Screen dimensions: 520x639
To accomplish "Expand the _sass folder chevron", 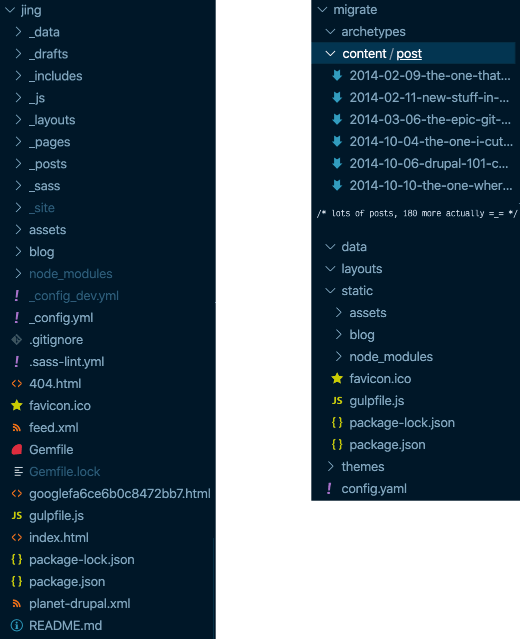I will (x=18, y=186).
